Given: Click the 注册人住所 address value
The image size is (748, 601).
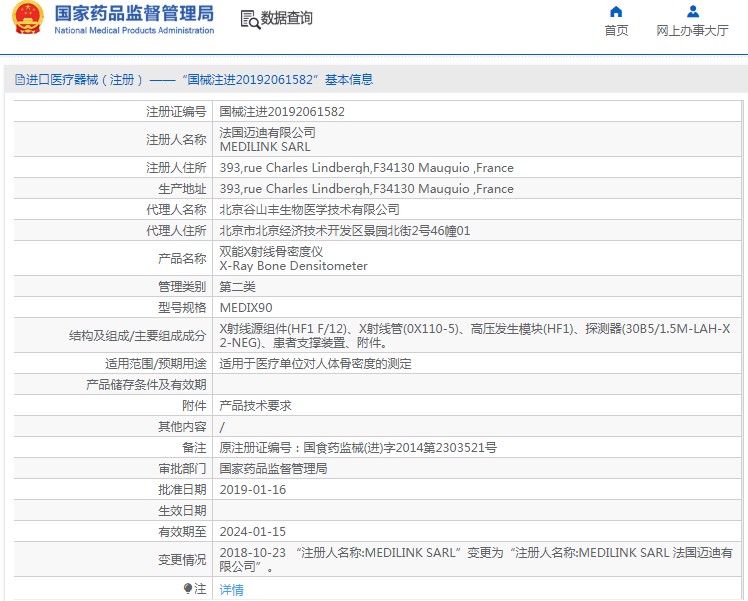Looking at the screenshot, I should pyautogui.click(x=366, y=168).
